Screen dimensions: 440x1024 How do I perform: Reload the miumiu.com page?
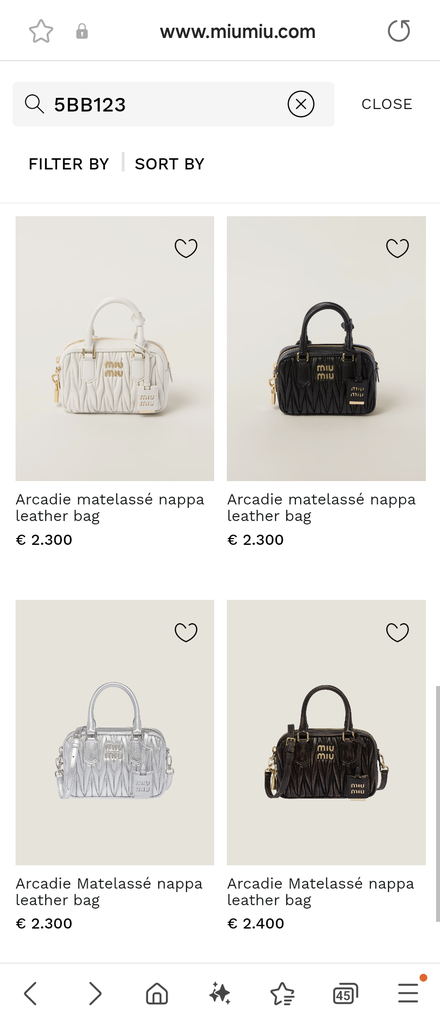399,31
